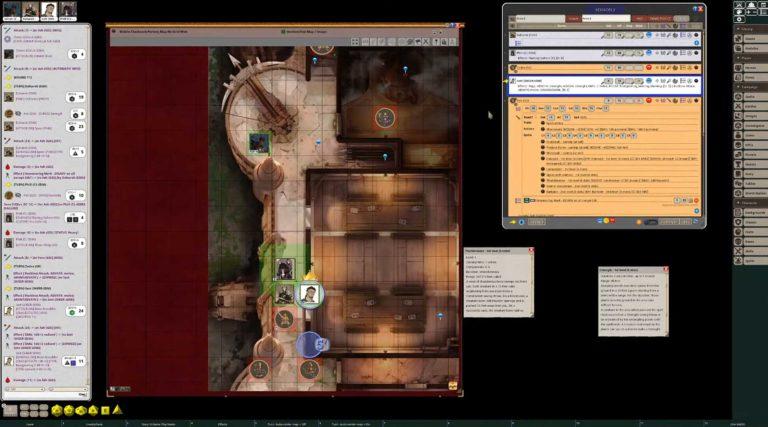
Task: Click the blue spell area circle on map
Action: click(311, 344)
